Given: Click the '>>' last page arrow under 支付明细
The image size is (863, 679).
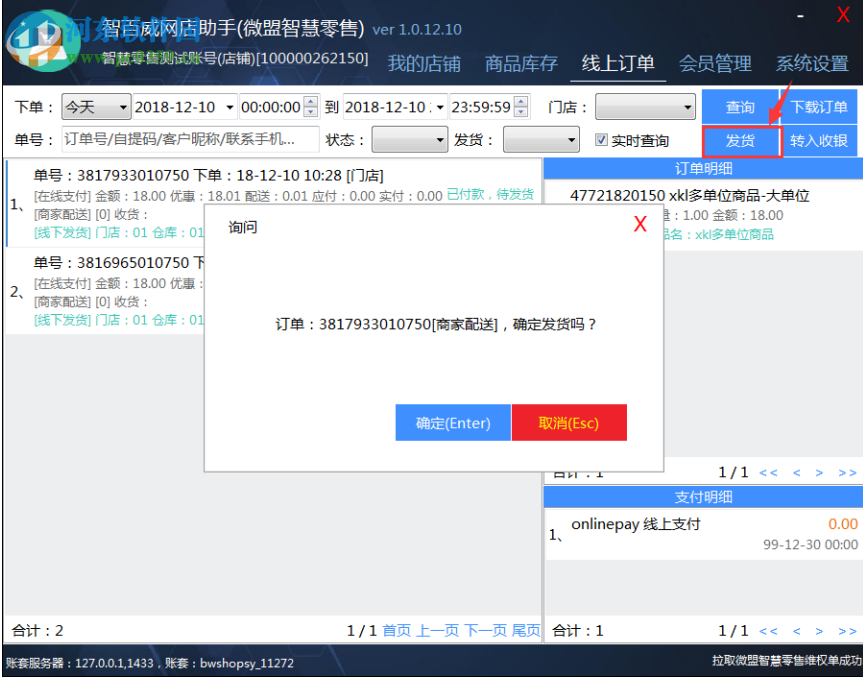Looking at the screenshot, I should (846, 630).
